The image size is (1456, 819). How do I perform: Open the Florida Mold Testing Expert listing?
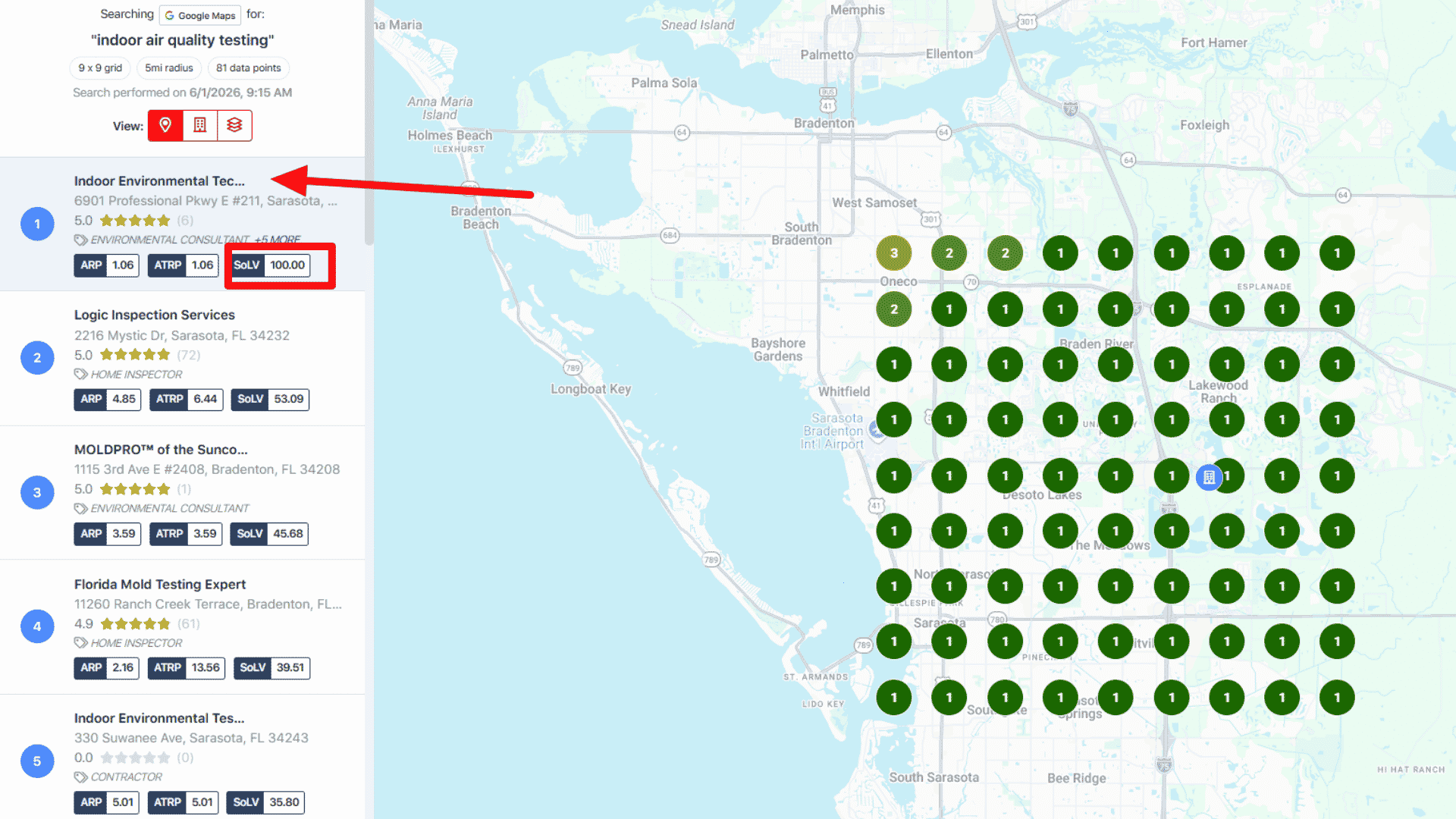[x=160, y=584]
